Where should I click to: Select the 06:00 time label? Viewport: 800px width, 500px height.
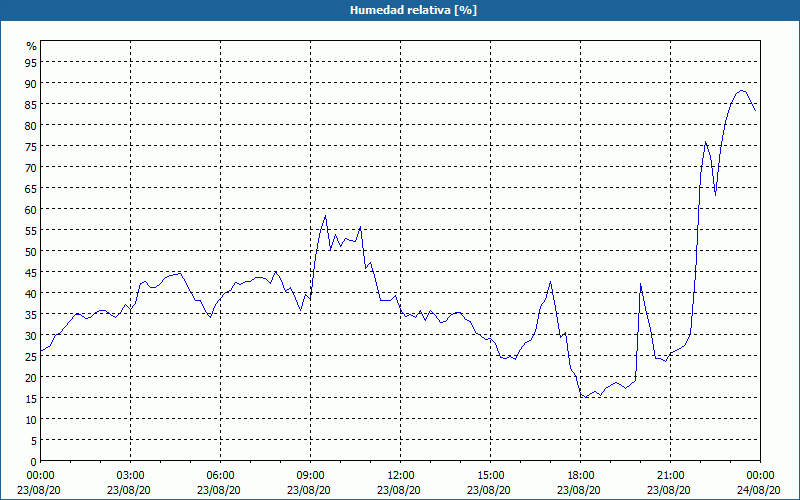(220, 476)
